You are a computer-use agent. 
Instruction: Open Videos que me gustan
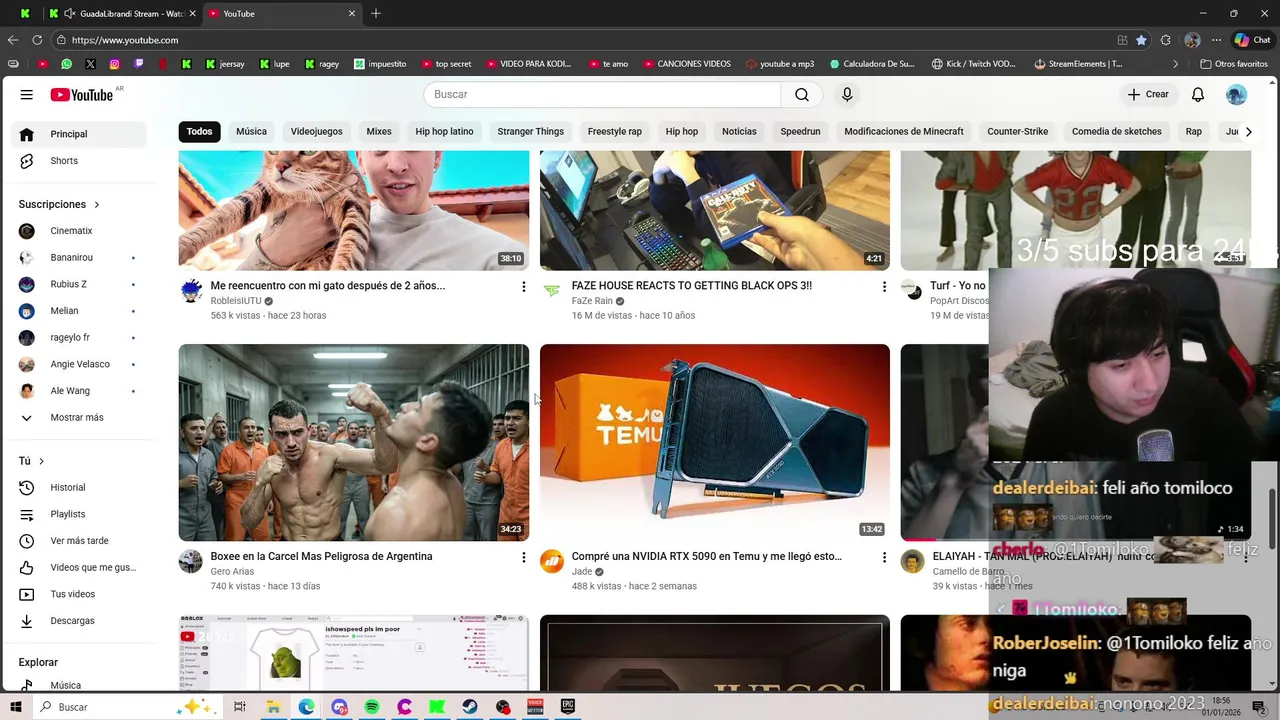pos(80,568)
